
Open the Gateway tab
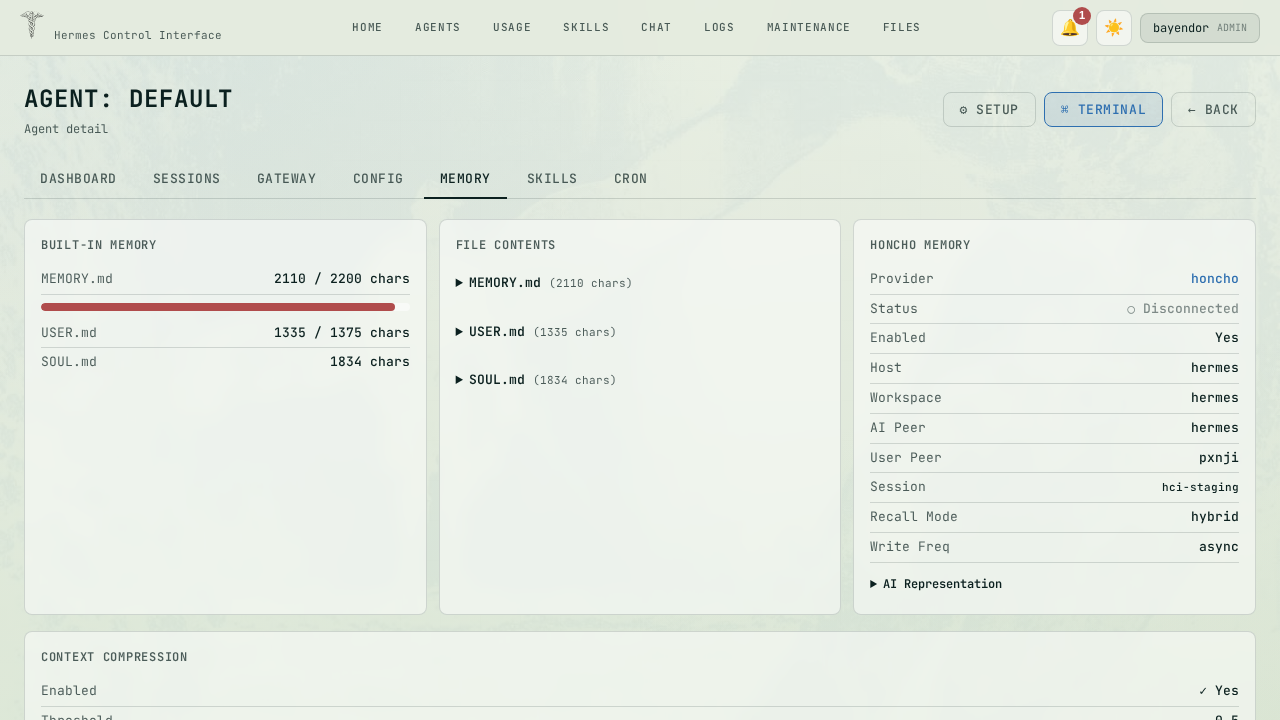[286, 179]
